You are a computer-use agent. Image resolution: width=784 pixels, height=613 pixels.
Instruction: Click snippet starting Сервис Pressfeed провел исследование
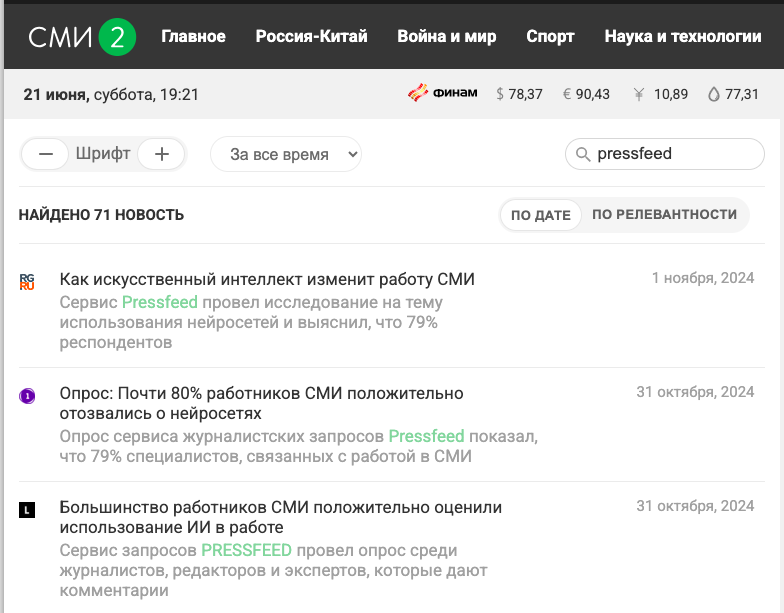point(251,322)
